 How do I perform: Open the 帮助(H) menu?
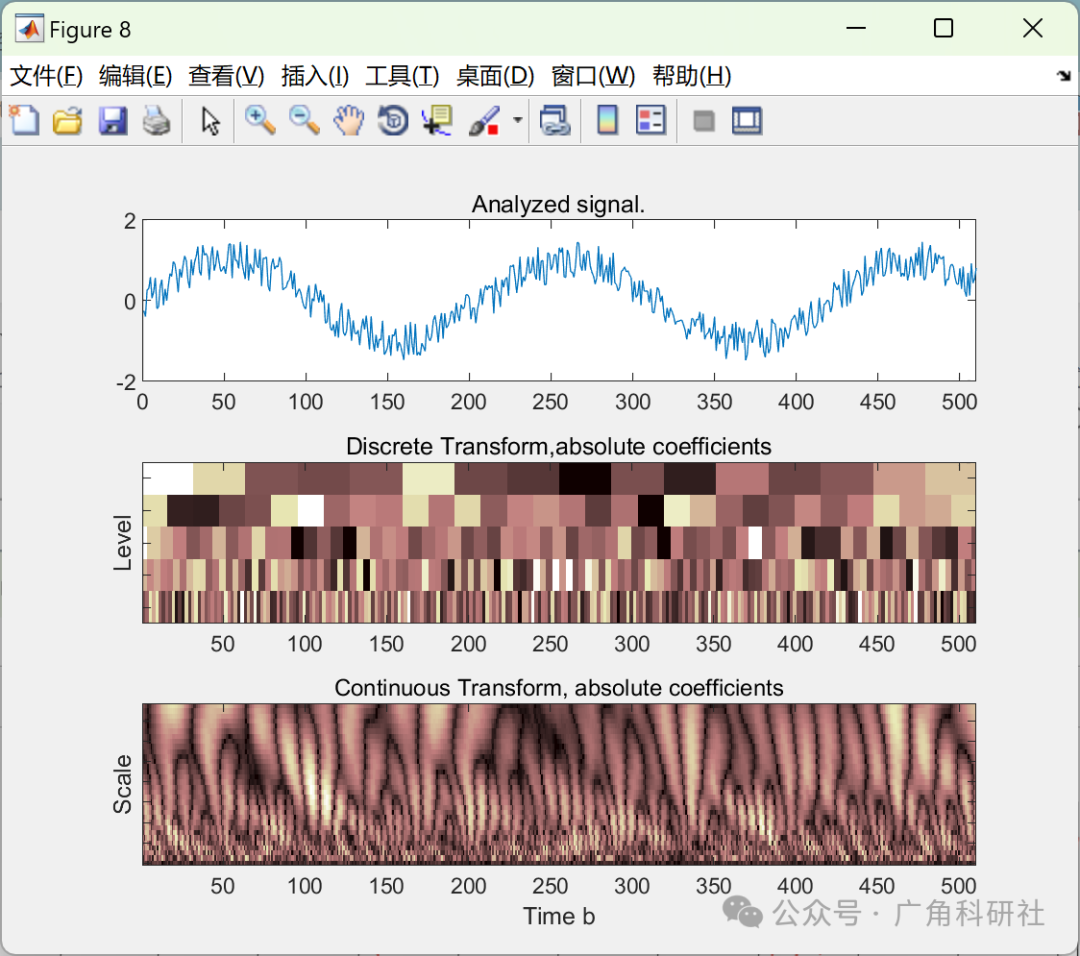(692, 76)
